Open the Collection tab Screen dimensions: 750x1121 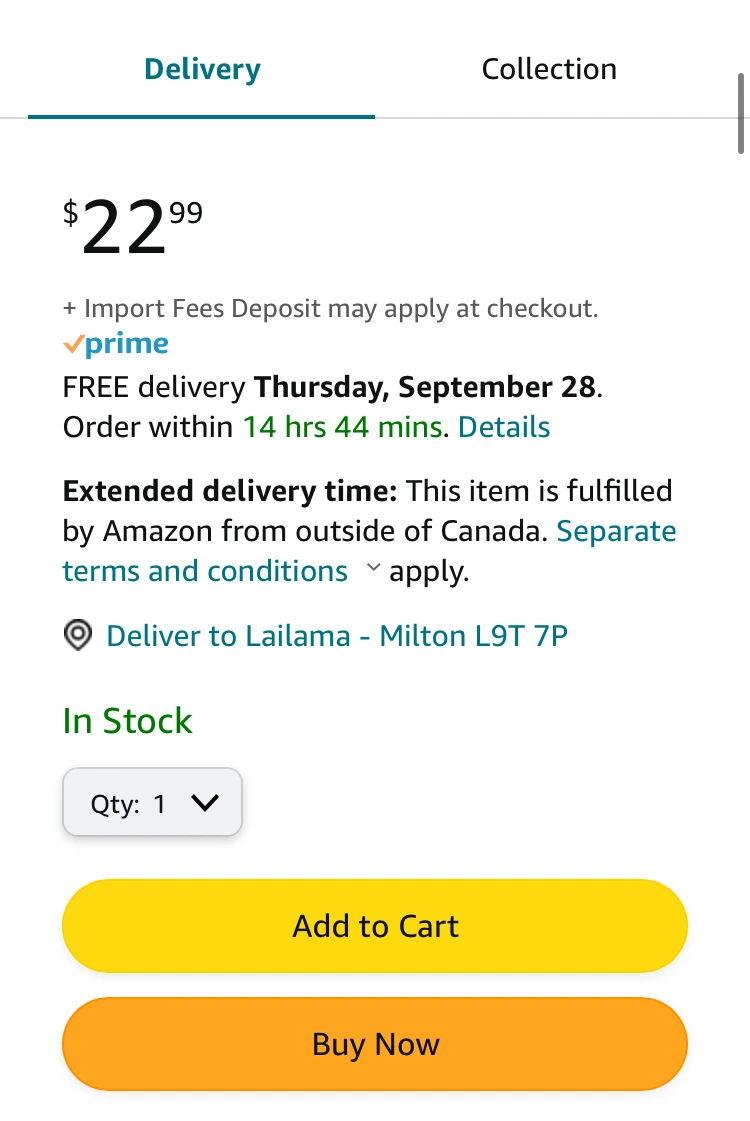pyautogui.click(x=549, y=70)
